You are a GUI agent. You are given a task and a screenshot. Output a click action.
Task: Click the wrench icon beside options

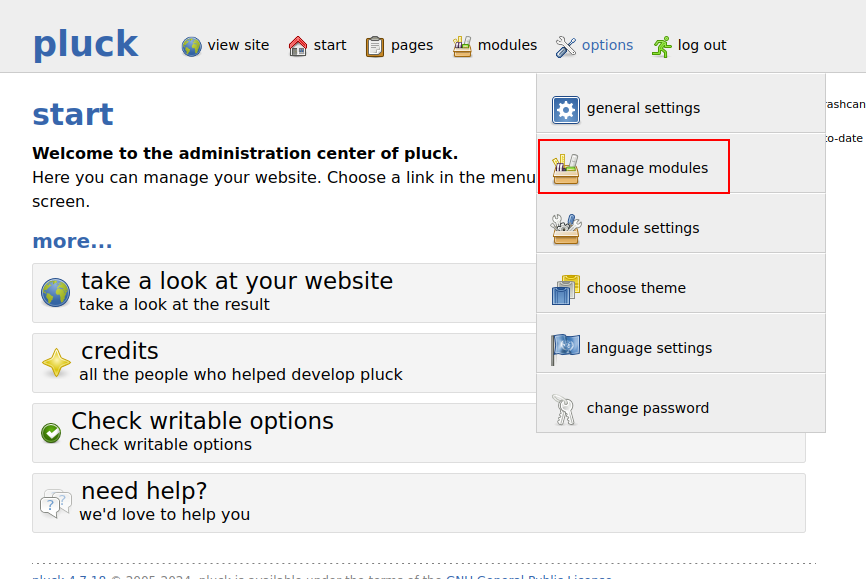(566, 46)
